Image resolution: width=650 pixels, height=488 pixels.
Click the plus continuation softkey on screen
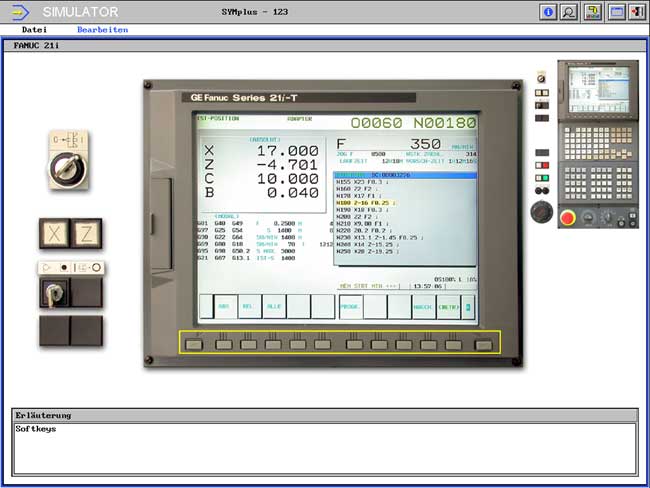click(468, 307)
